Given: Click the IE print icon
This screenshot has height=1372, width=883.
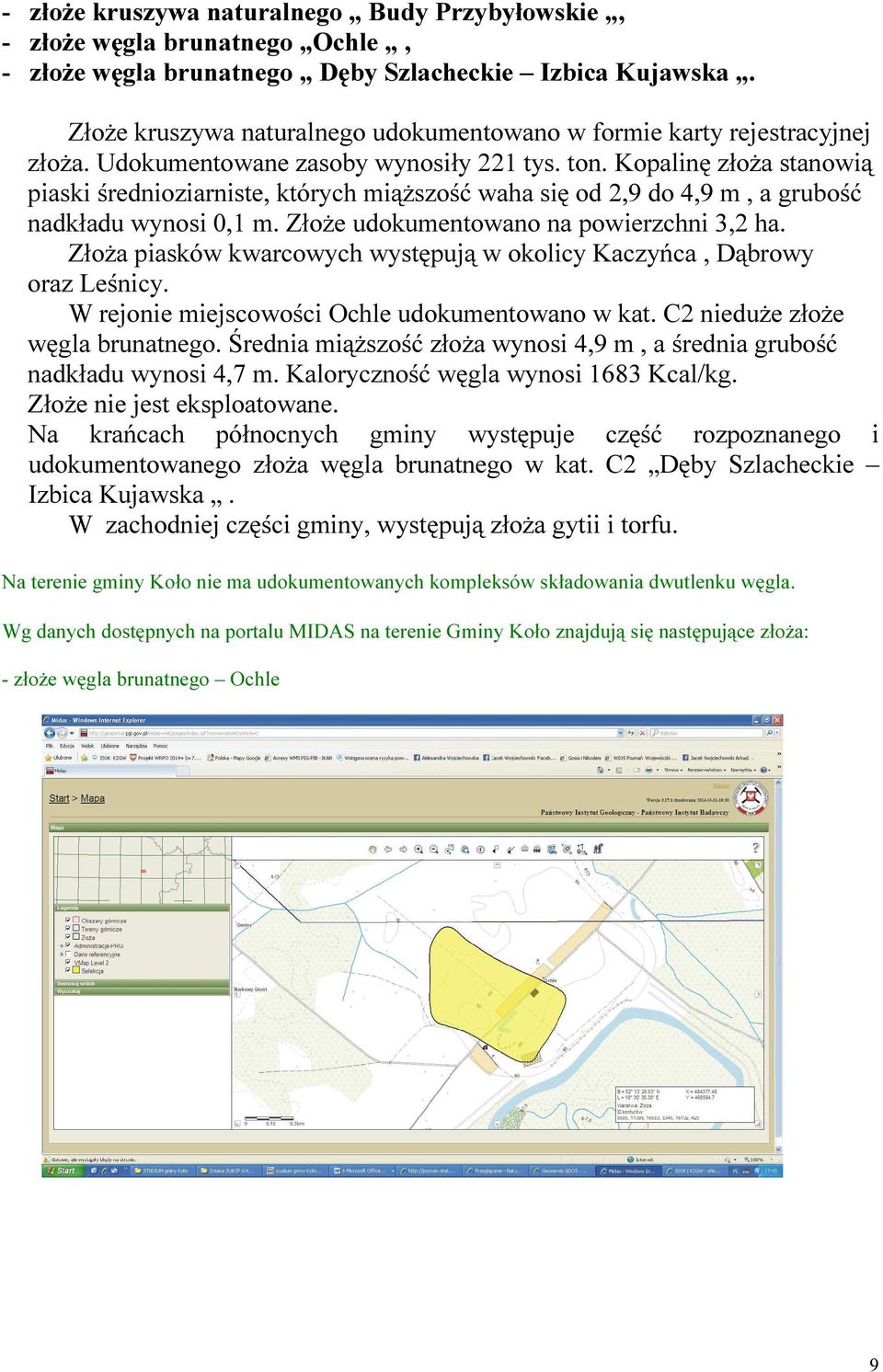Looking at the screenshot, I should (648, 770).
